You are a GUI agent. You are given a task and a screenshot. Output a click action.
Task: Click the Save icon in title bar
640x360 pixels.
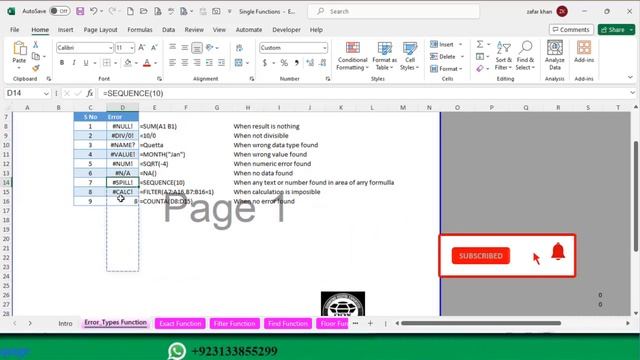coord(80,11)
